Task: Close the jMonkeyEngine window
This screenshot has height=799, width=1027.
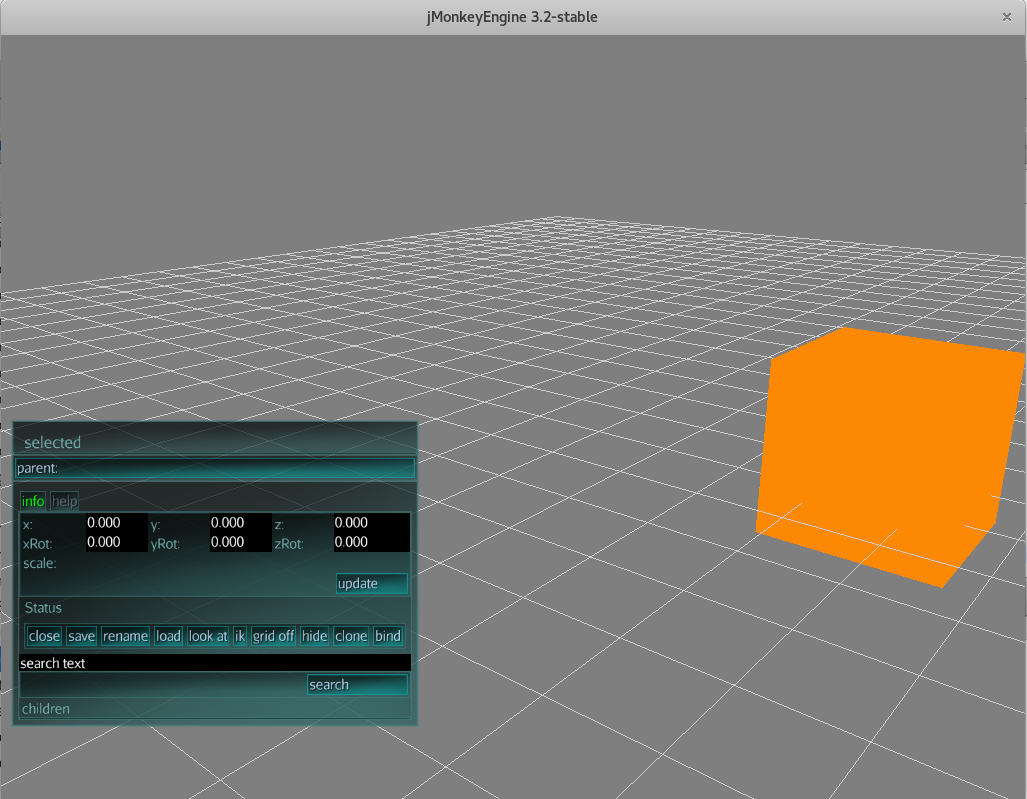Action: [x=1007, y=17]
